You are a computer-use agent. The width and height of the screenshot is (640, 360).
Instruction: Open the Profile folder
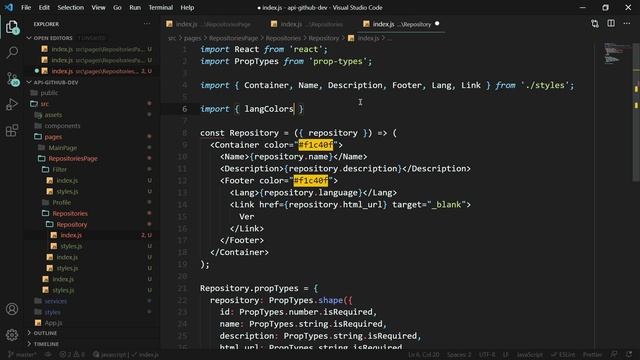(61, 202)
